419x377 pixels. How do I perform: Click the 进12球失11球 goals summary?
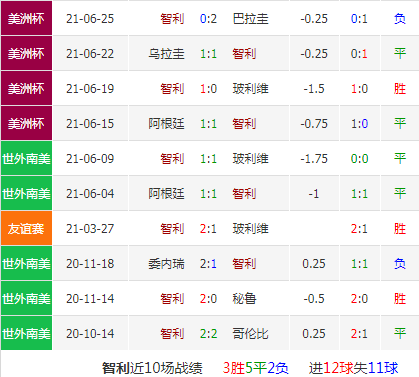(x=353, y=368)
